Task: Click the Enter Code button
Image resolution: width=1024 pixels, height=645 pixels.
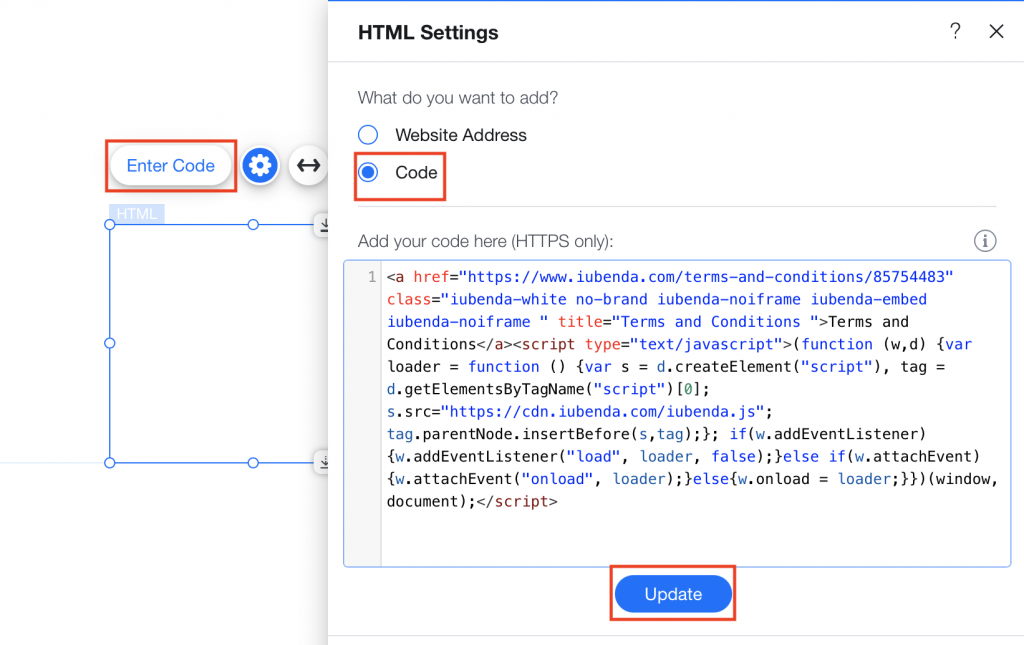Action: (x=170, y=165)
